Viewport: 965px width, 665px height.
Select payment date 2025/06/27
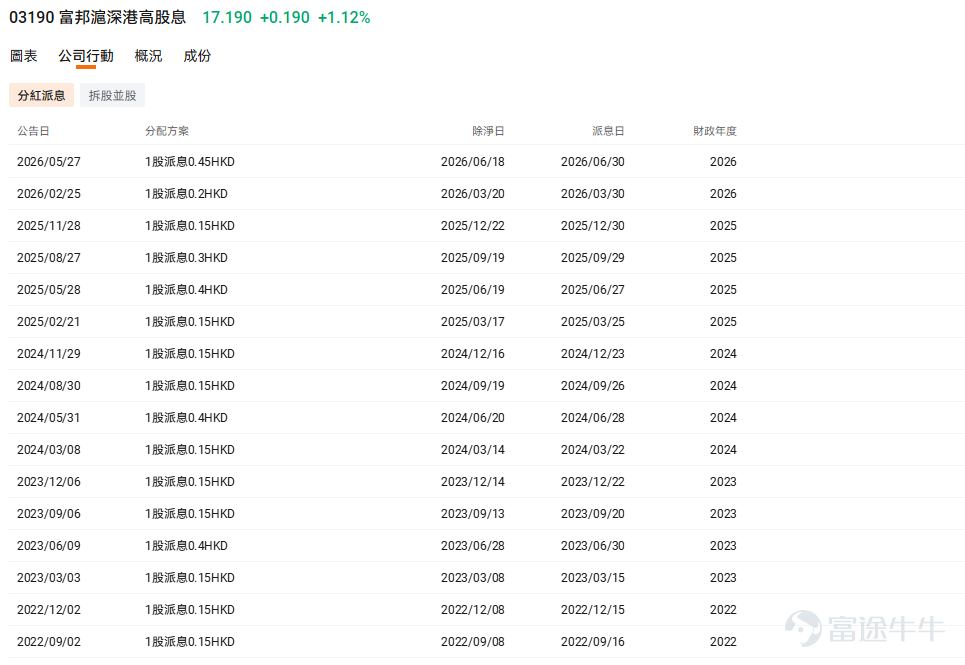click(593, 290)
